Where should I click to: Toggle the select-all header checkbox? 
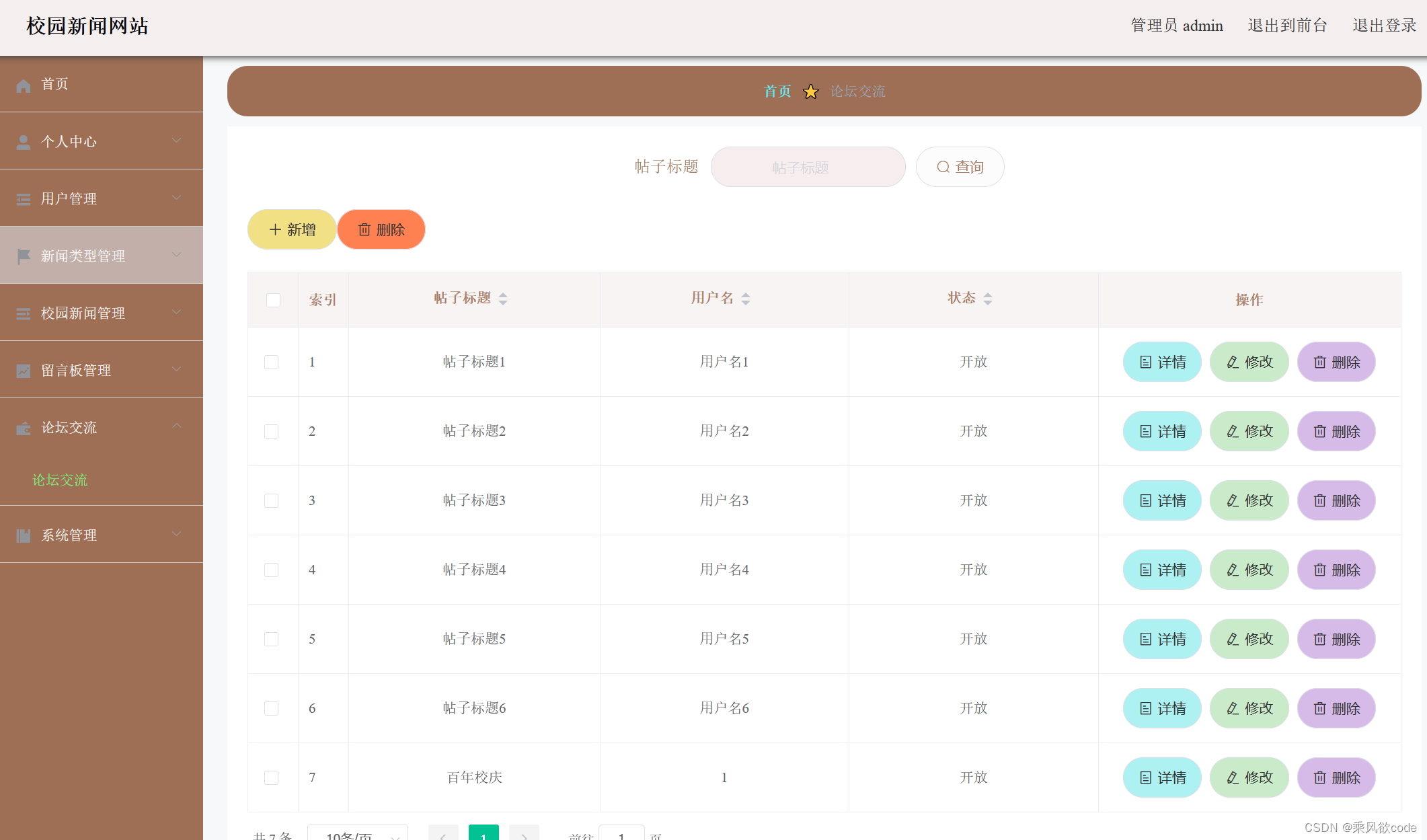click(x=273, y=300)
